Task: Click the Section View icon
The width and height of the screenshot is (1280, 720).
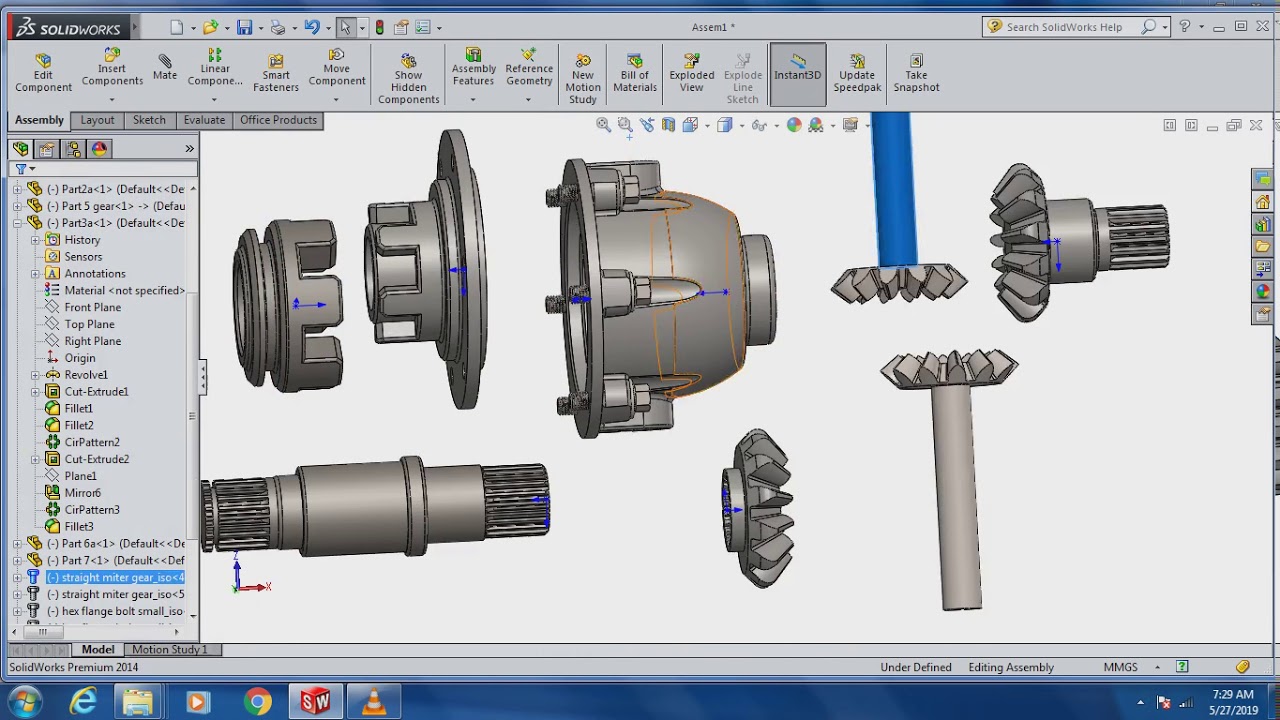Action: pos(668,125)
